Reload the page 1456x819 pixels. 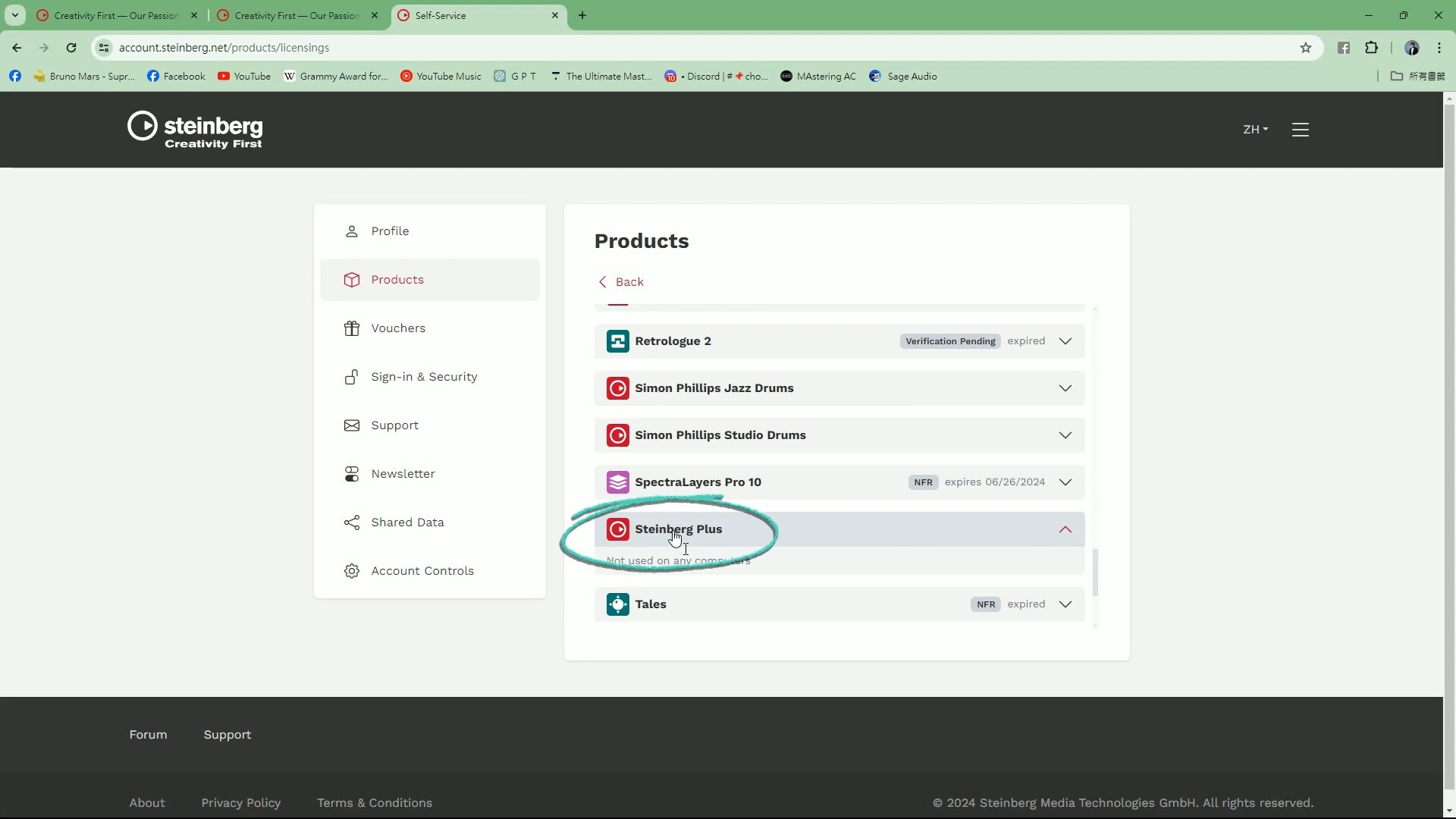[71, 48]
